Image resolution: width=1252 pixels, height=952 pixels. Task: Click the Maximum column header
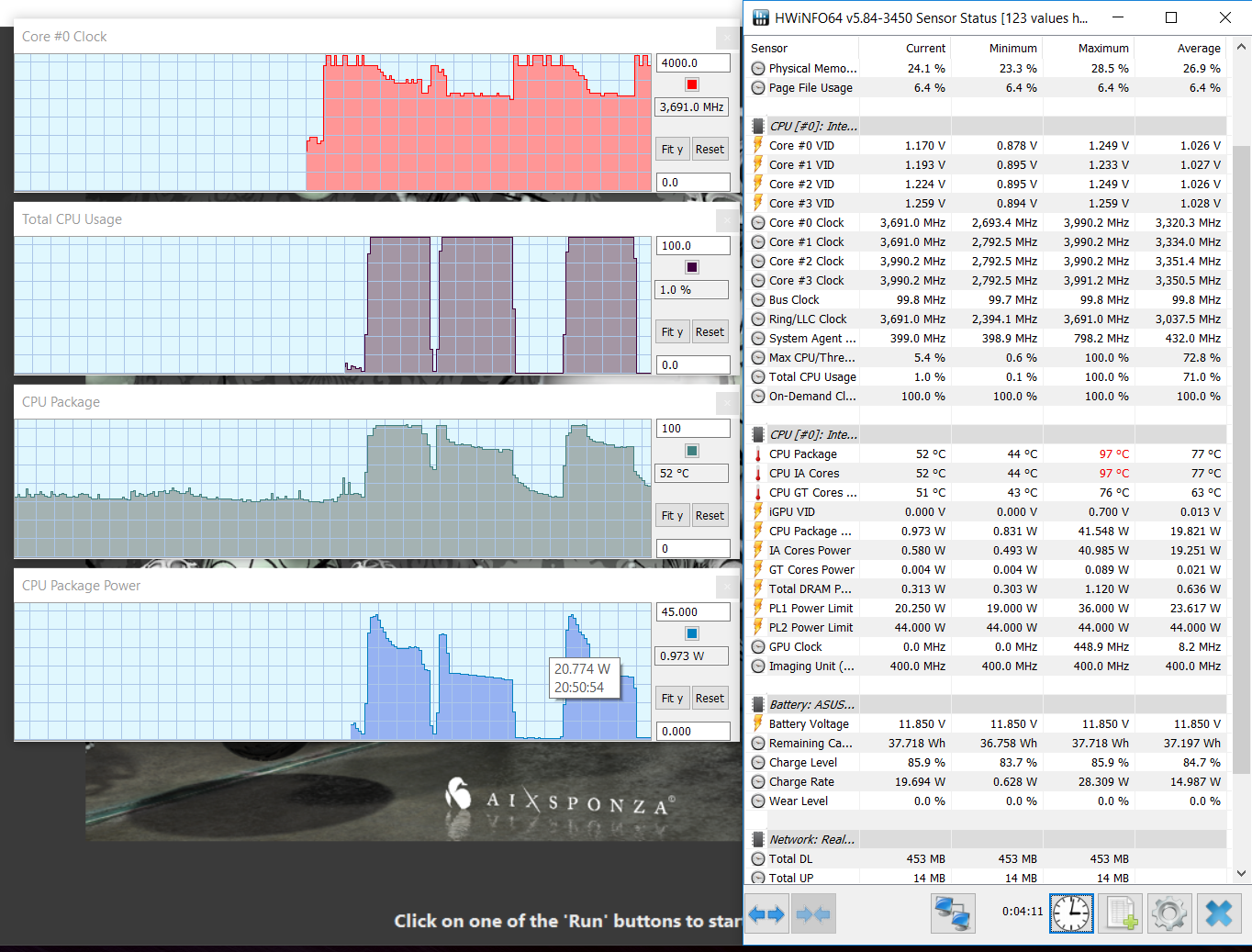coord(1102,48)
